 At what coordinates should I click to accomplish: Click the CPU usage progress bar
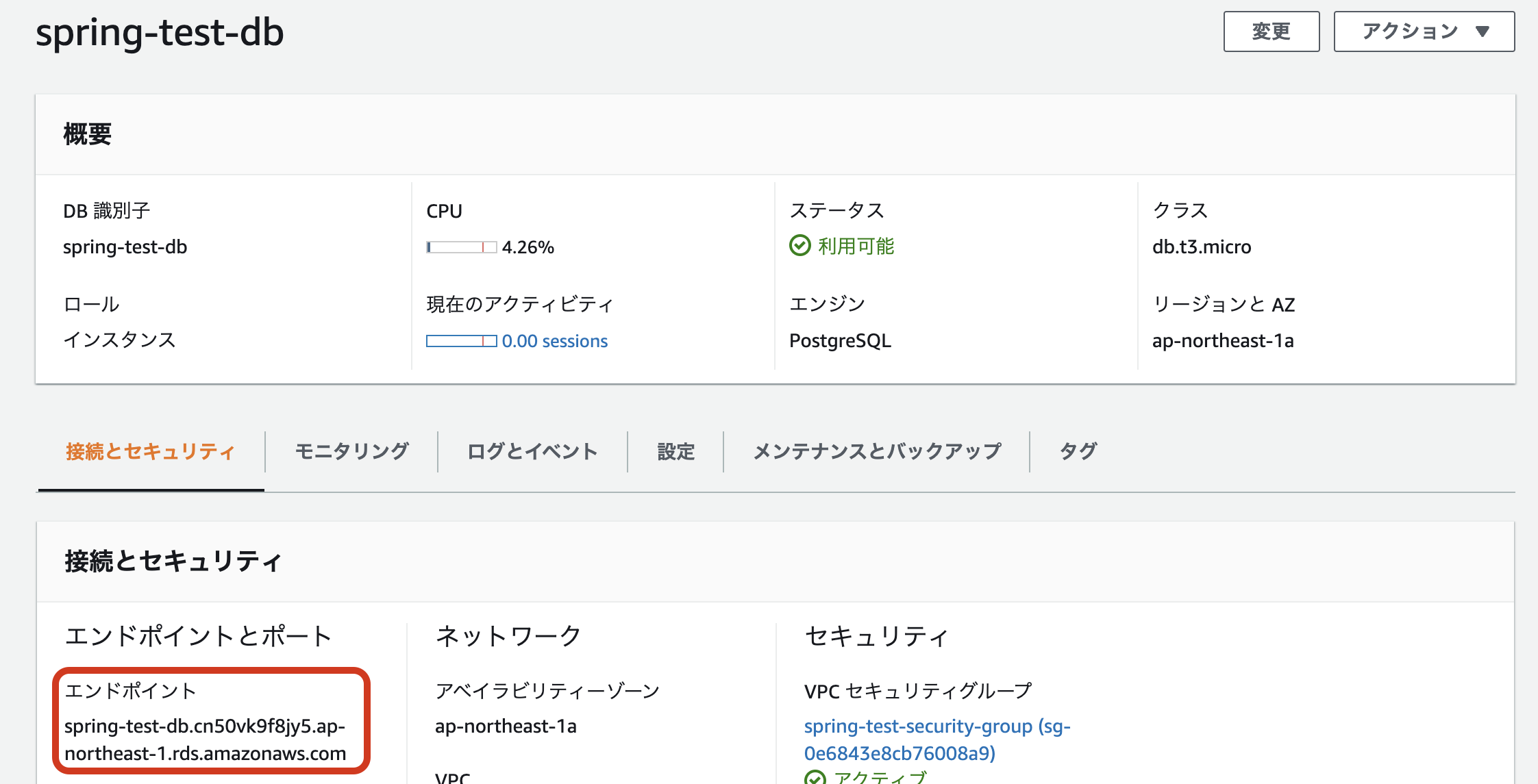[460, 245]
